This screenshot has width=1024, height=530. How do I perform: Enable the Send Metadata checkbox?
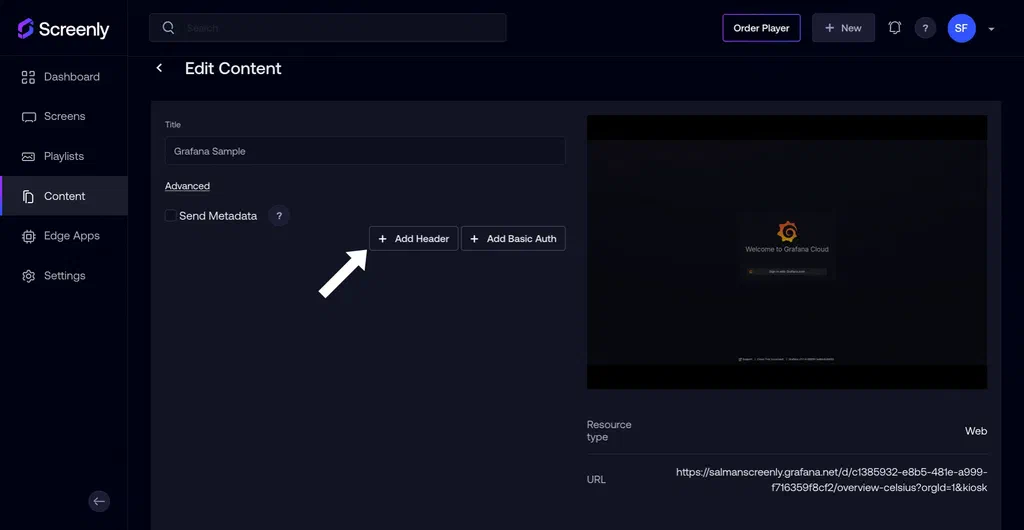click(x=170, y=215)
